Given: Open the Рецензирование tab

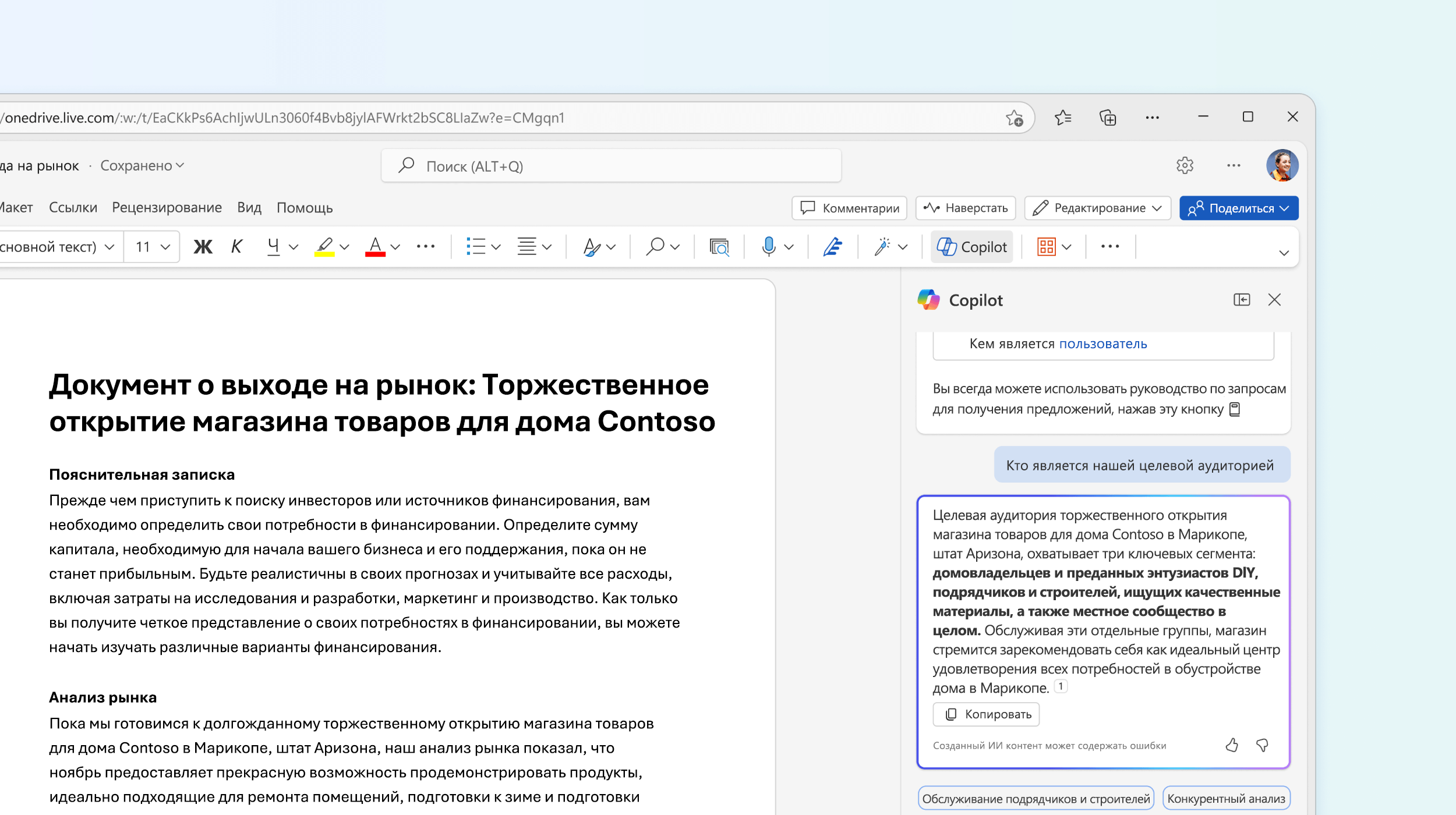Looking at the screenshot, I should pos(167,208).
